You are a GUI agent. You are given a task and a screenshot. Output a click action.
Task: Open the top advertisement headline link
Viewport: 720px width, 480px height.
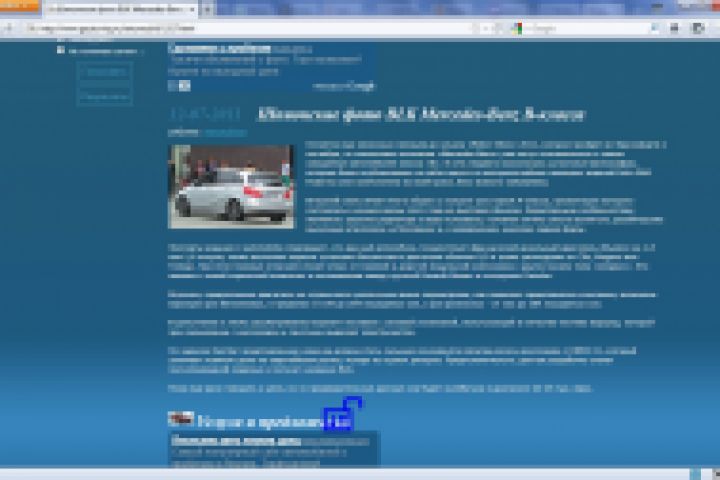pyautogui.click(x=219, y=48)
